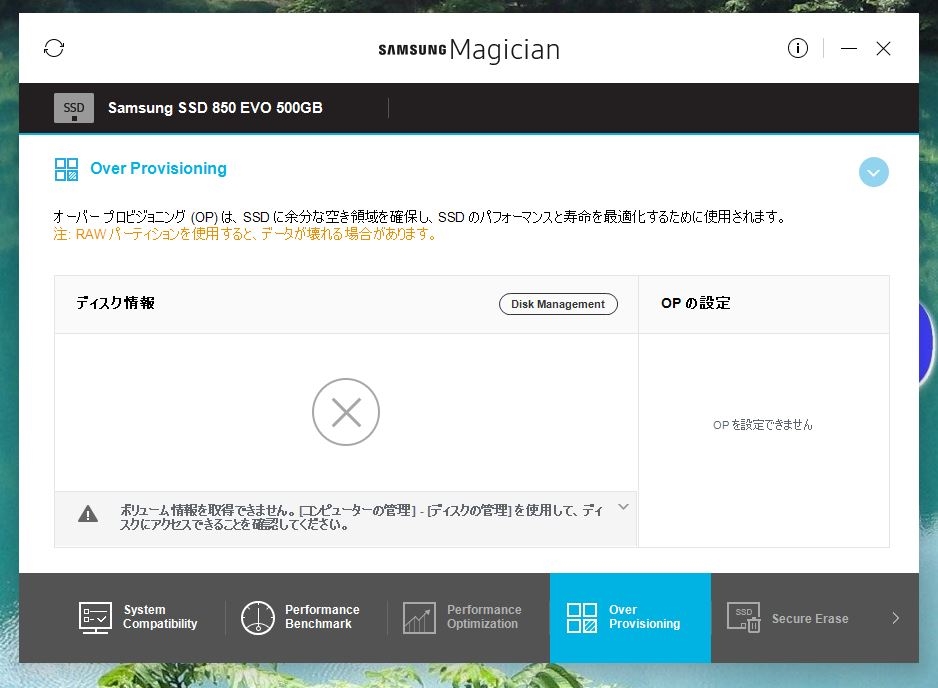
Task: Switch to Performance Optimization tab
Action: 468,617
